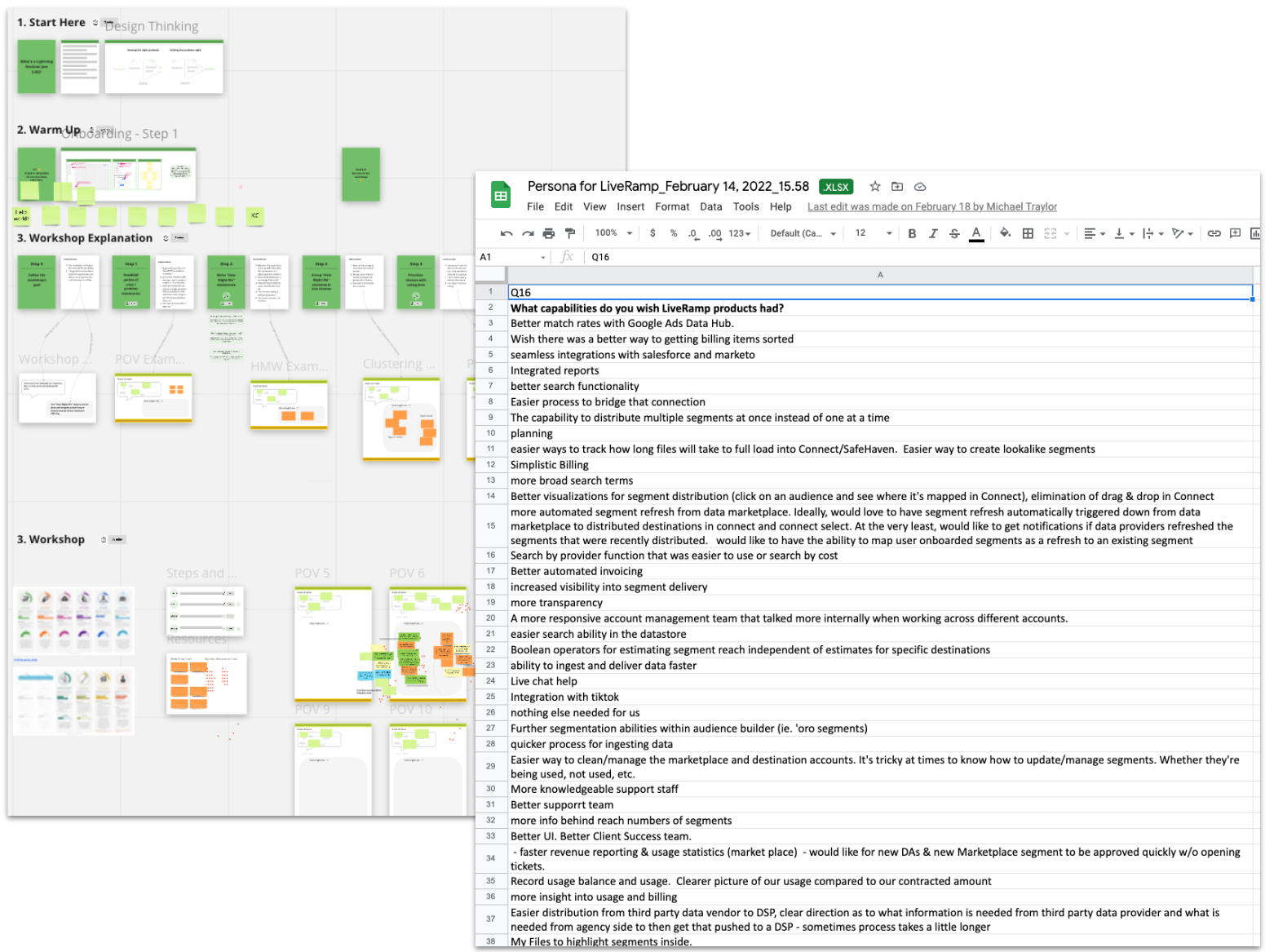Open the Insert menu

click(630, 207)
